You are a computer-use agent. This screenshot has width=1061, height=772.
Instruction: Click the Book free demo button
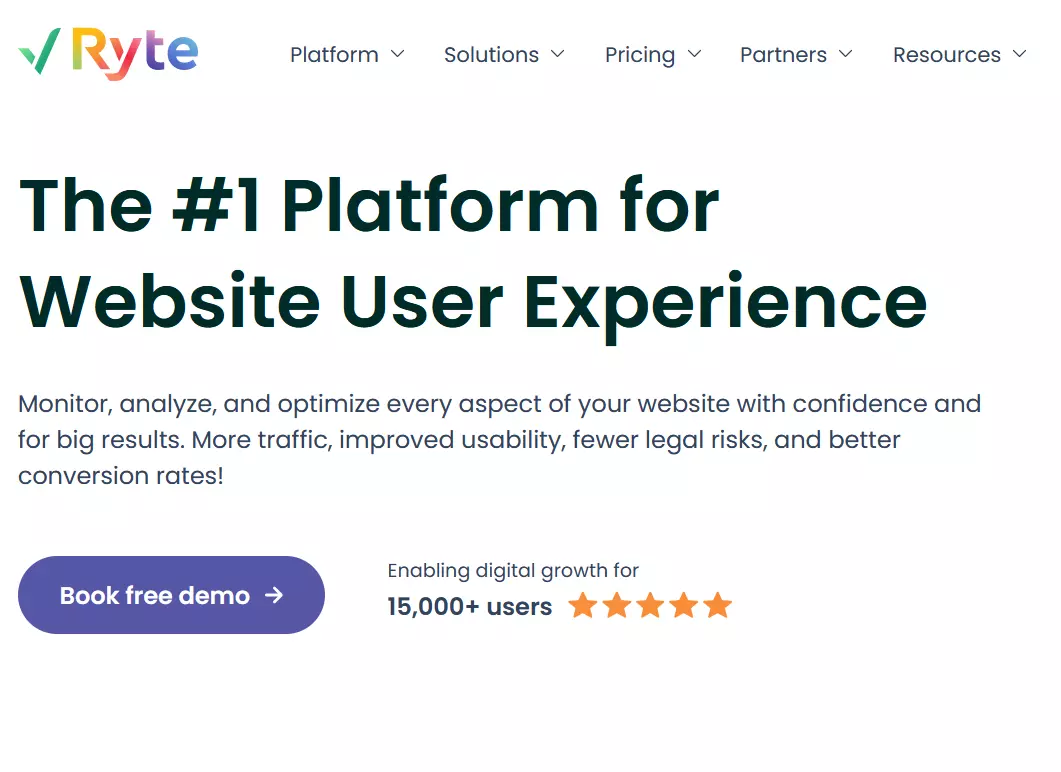pos(170,595)
